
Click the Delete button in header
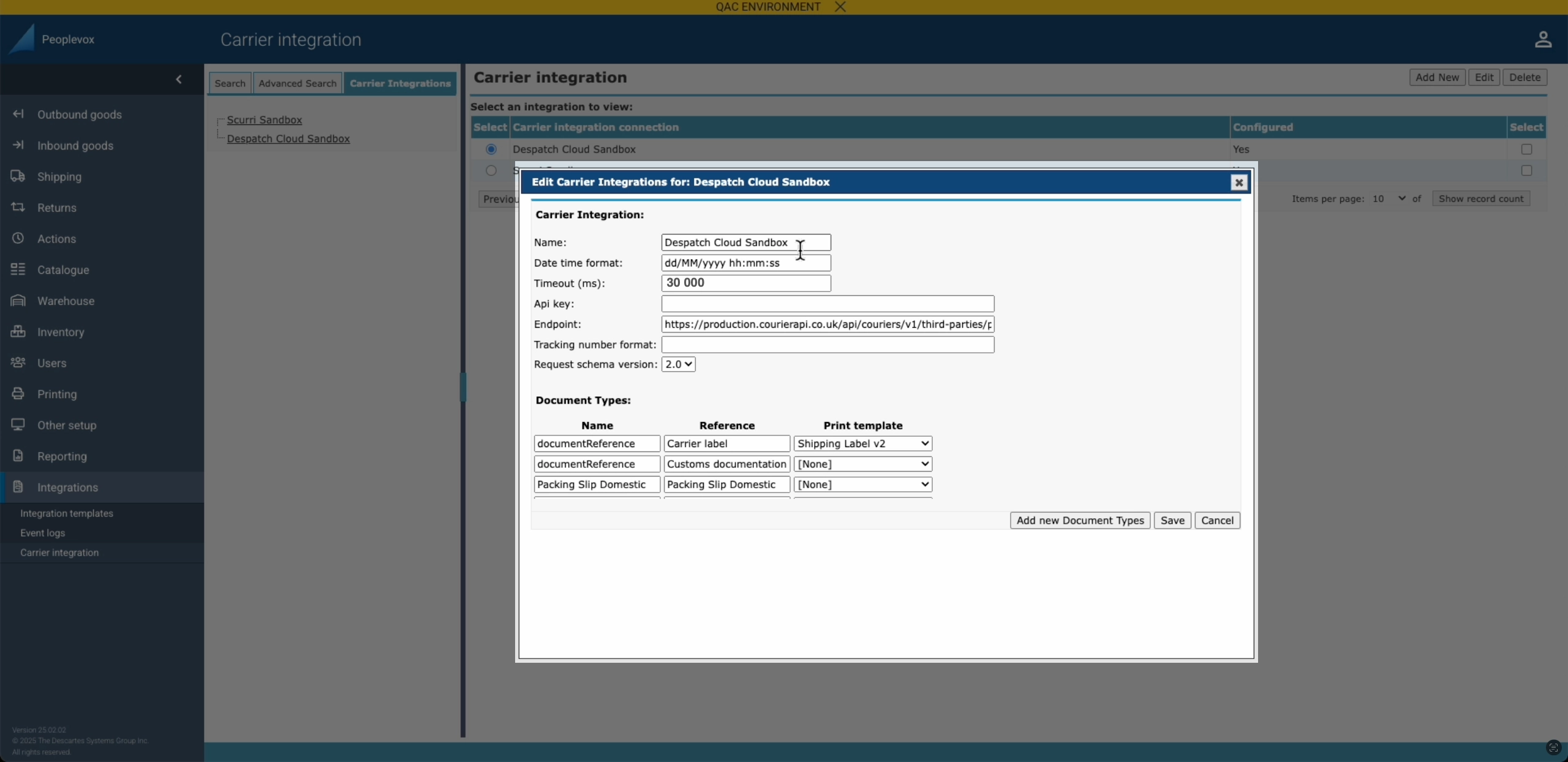pyautogui.click(x=1525, y=77)
